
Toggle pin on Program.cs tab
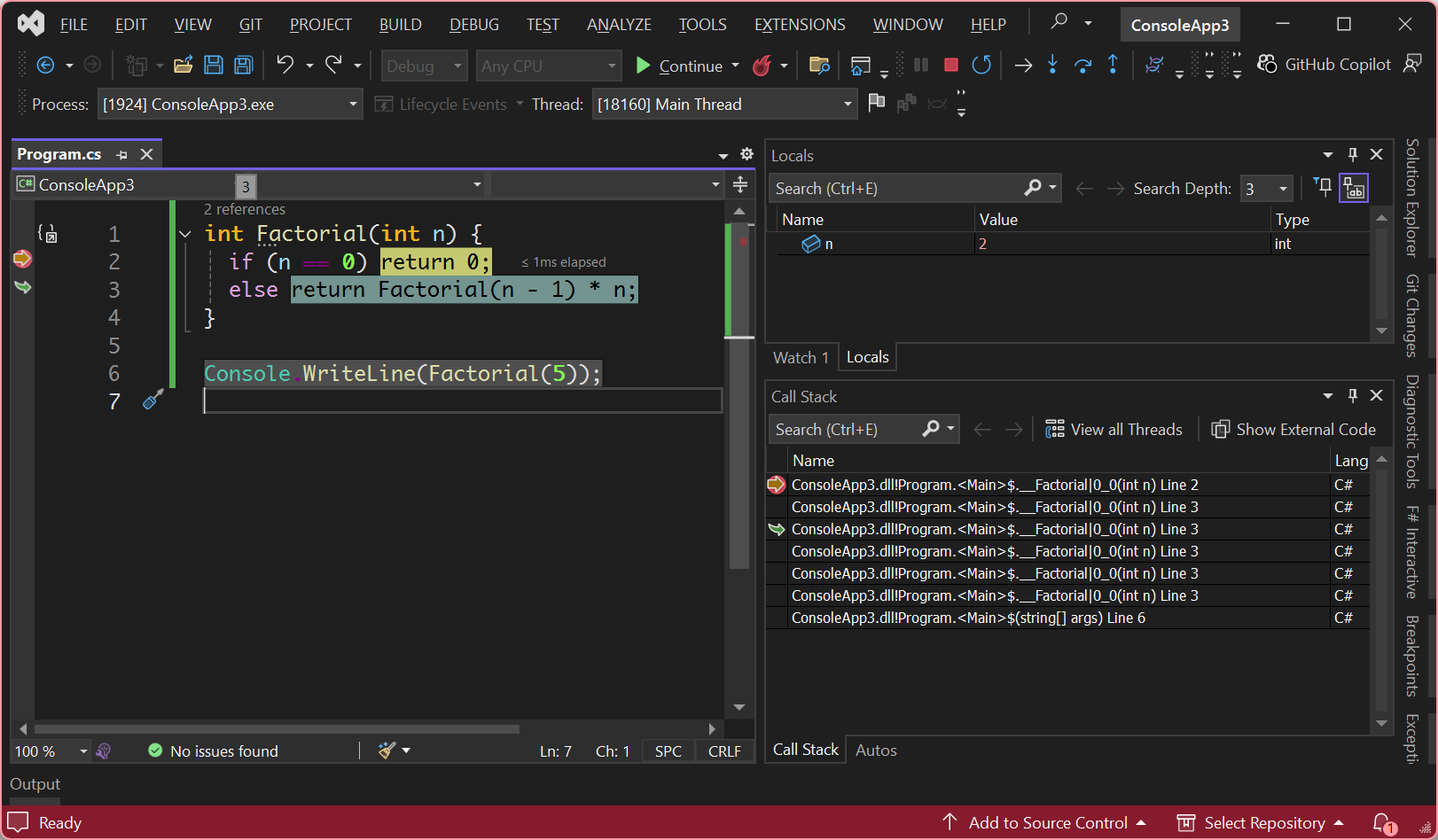point(122,154)
